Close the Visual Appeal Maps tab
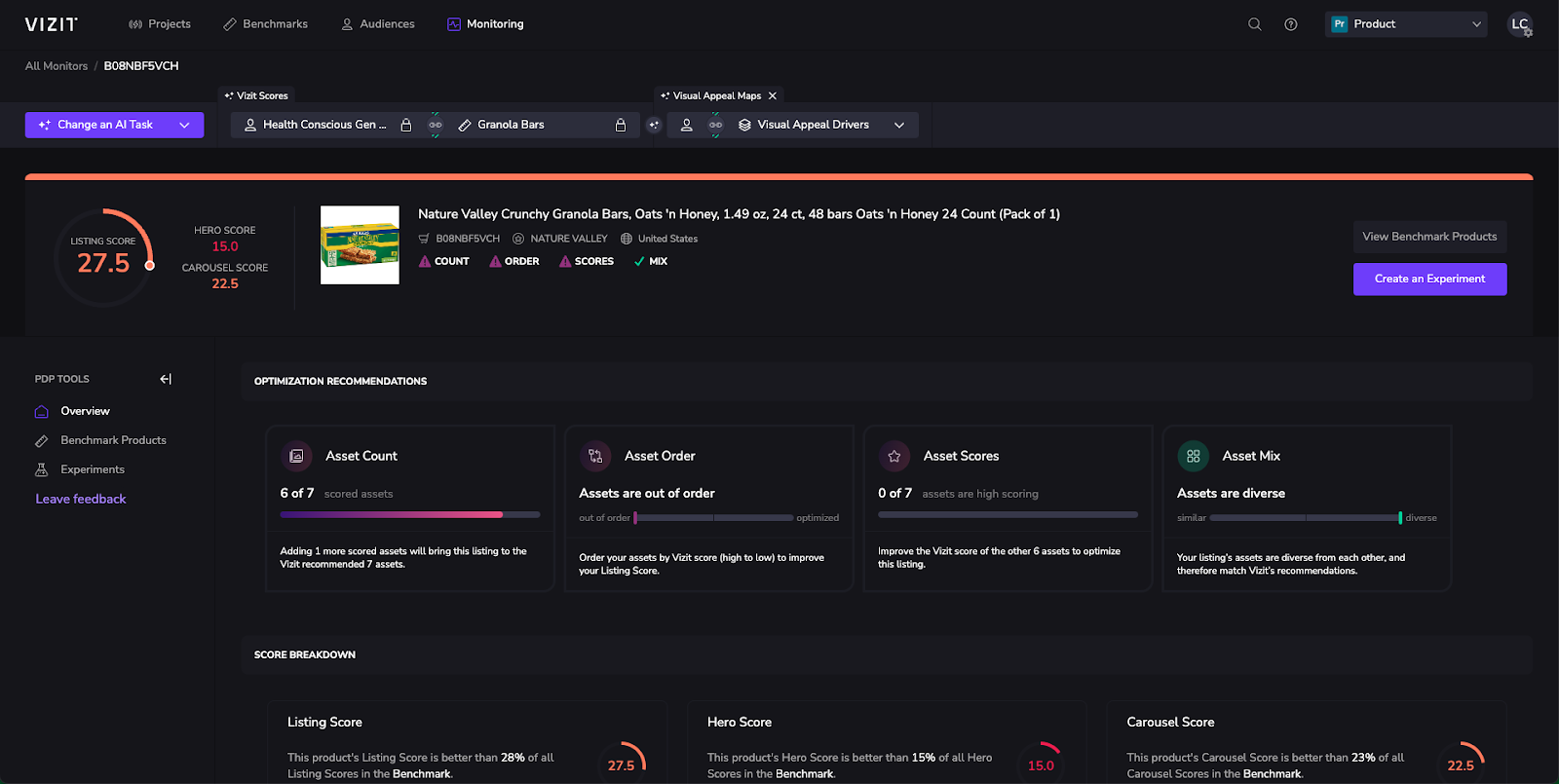 (x=773, y=95)
